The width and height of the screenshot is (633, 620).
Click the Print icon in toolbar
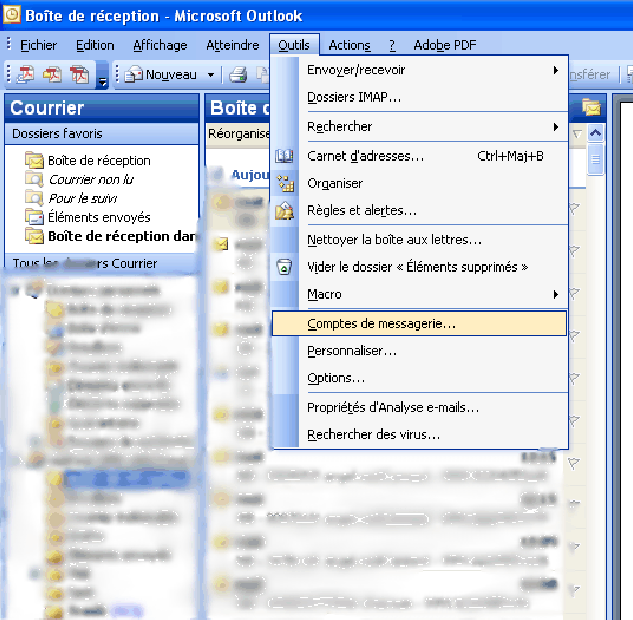[238, 75]
